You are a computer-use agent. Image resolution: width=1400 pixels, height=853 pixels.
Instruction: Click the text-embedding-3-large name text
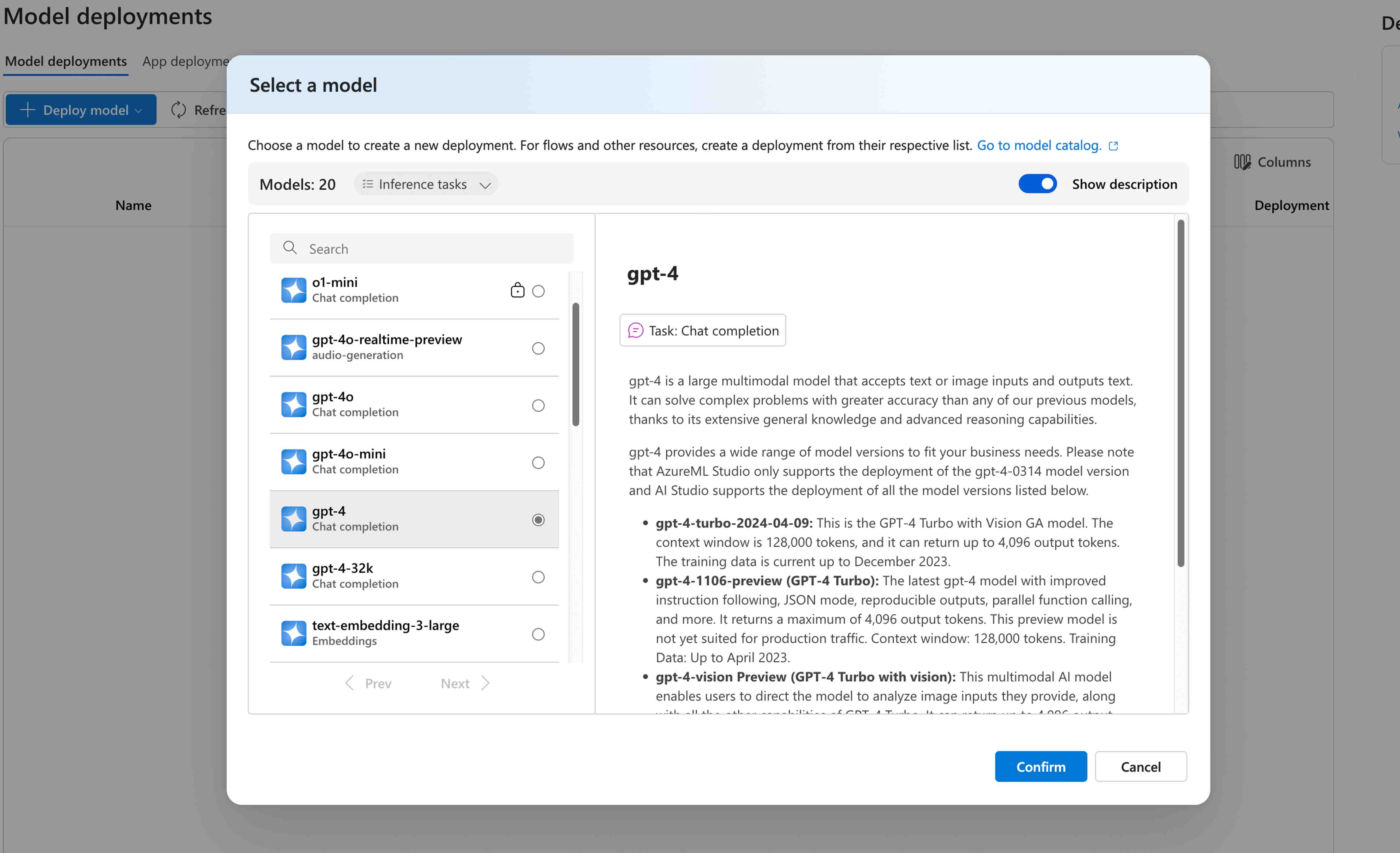386,625
